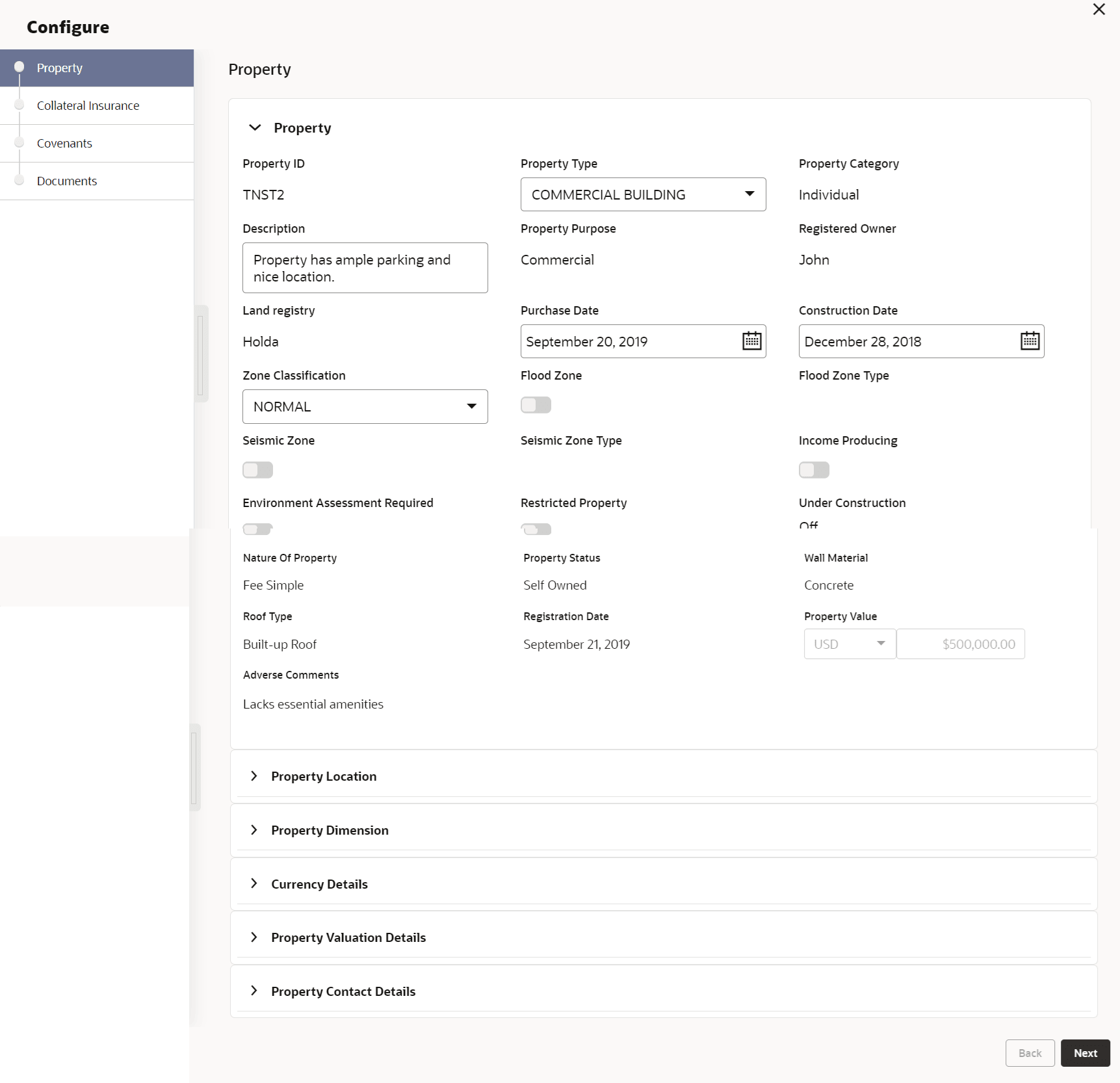Click the Property Category value Individual

pyautogui.click(x=829, y=195)
